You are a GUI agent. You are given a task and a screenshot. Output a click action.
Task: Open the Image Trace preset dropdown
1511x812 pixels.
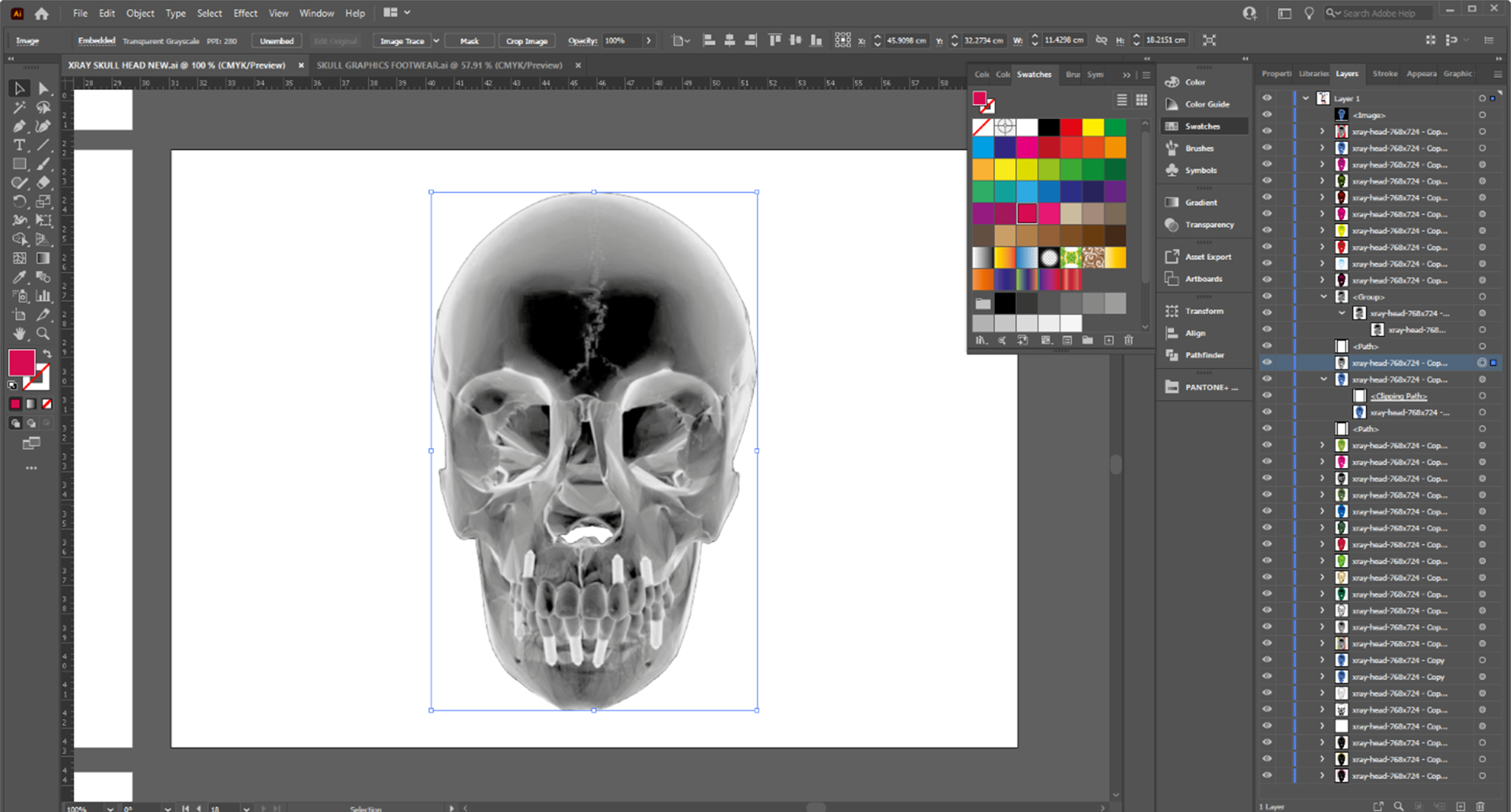(x=436, y=40)
